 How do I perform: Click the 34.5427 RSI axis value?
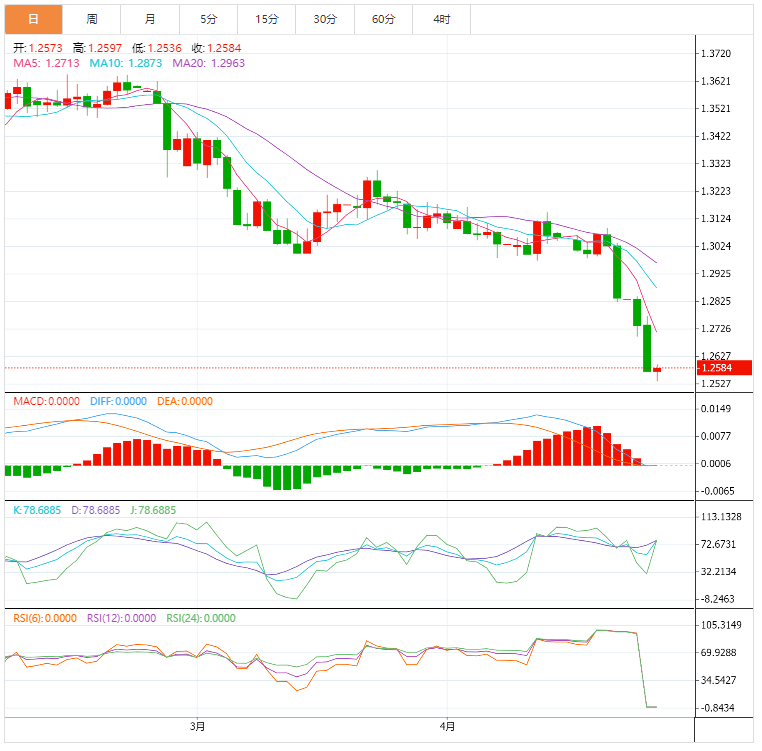pyautogui.click(x=718, y=681)
